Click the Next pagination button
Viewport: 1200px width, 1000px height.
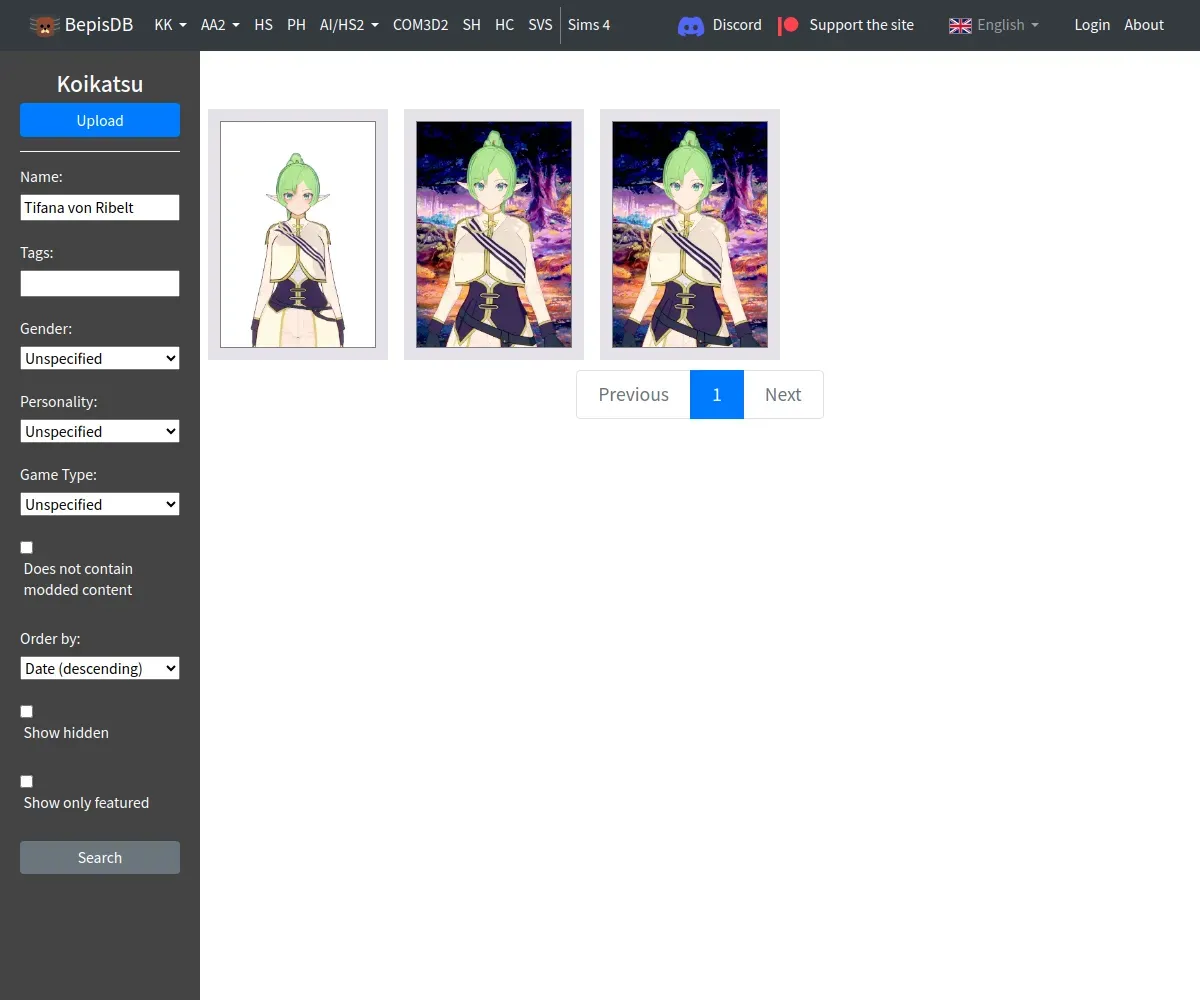[x=783, y=394]
